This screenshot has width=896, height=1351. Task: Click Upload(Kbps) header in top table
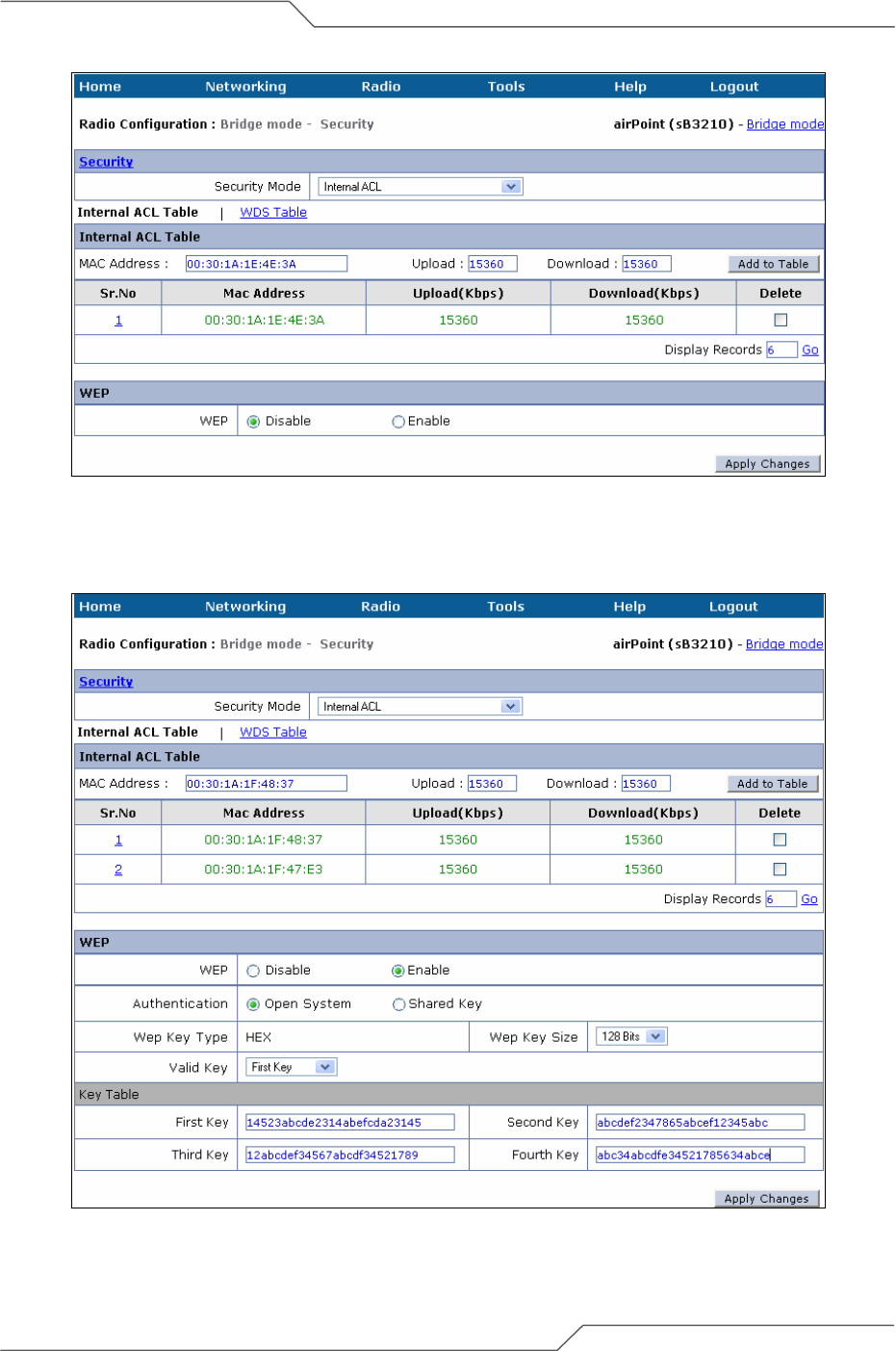pyautogui.click(x=458, y=294)
